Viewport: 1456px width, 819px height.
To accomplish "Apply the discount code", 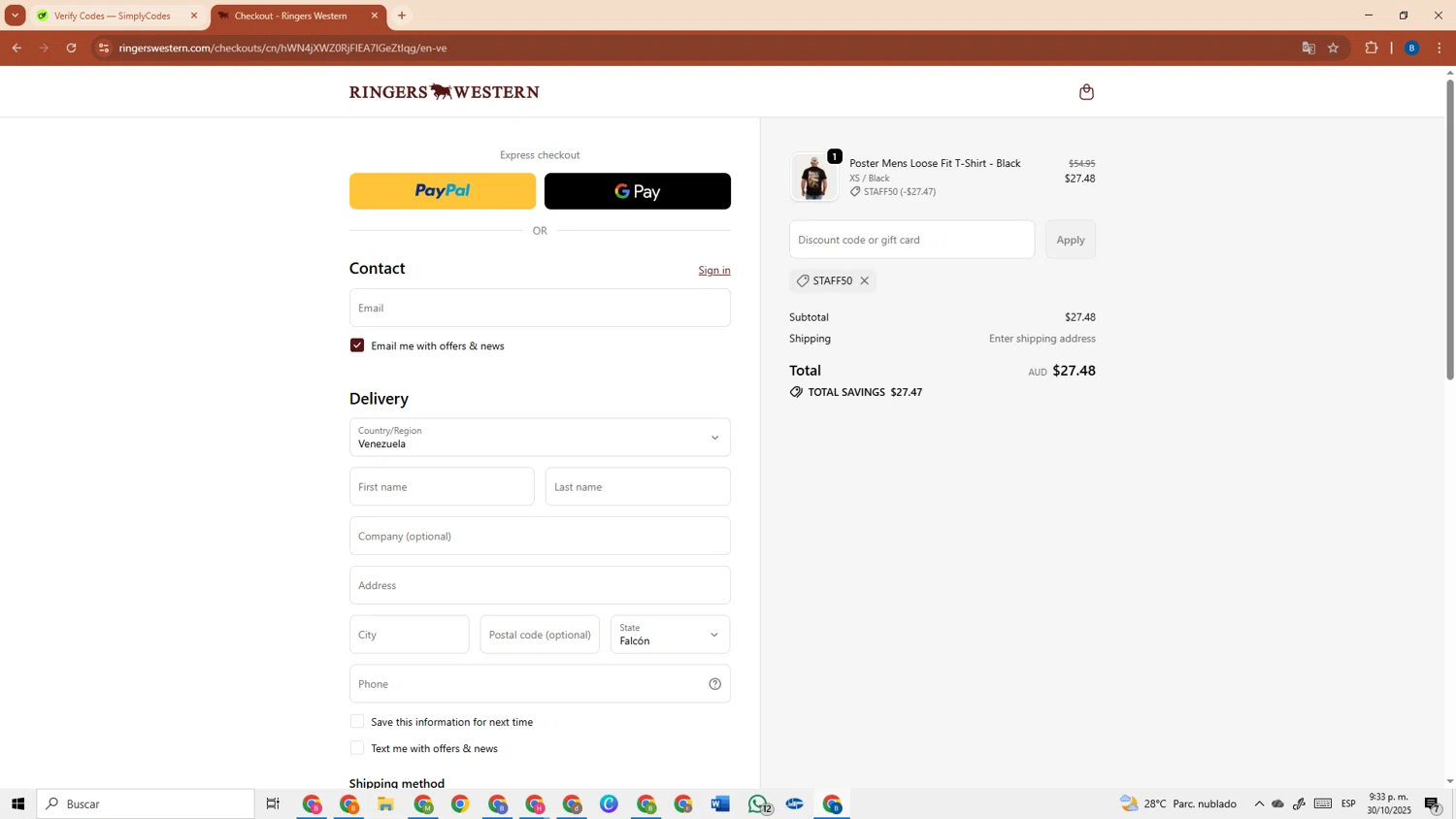I will (x=1071, y=240).
